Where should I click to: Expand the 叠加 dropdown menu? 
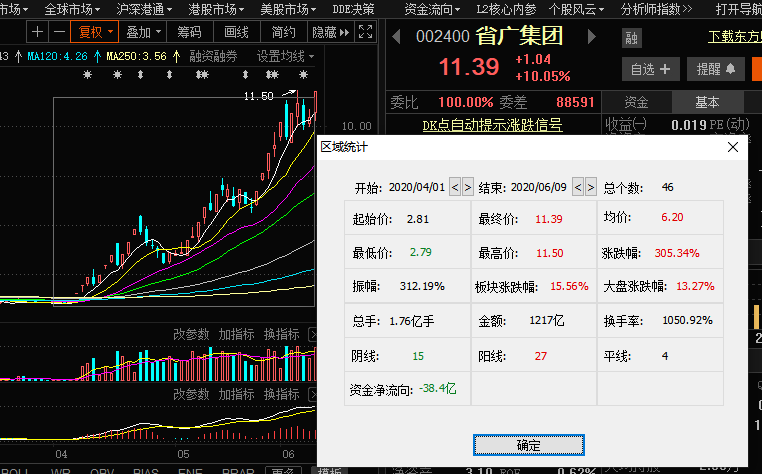tap(145, 32)
